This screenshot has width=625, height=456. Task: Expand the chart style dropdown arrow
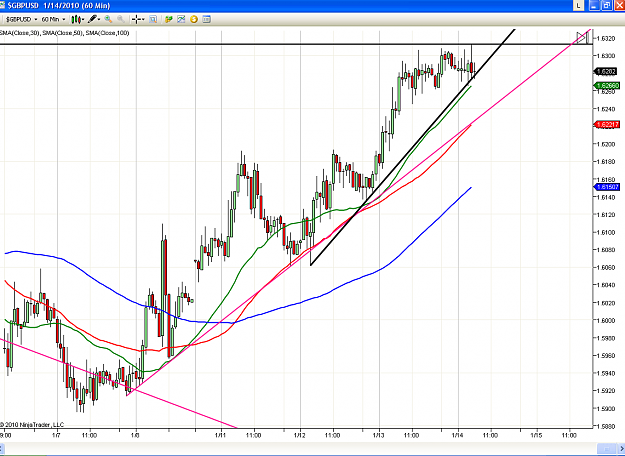click(83, 19)
